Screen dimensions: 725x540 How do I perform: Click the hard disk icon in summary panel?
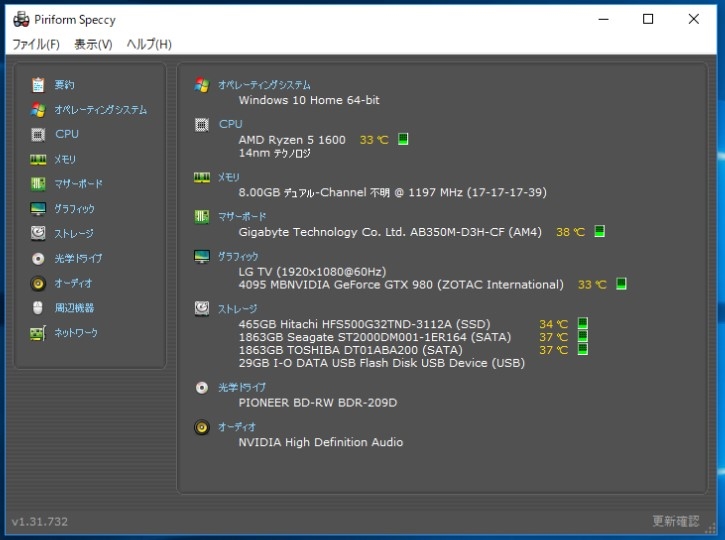pos(202,309)
